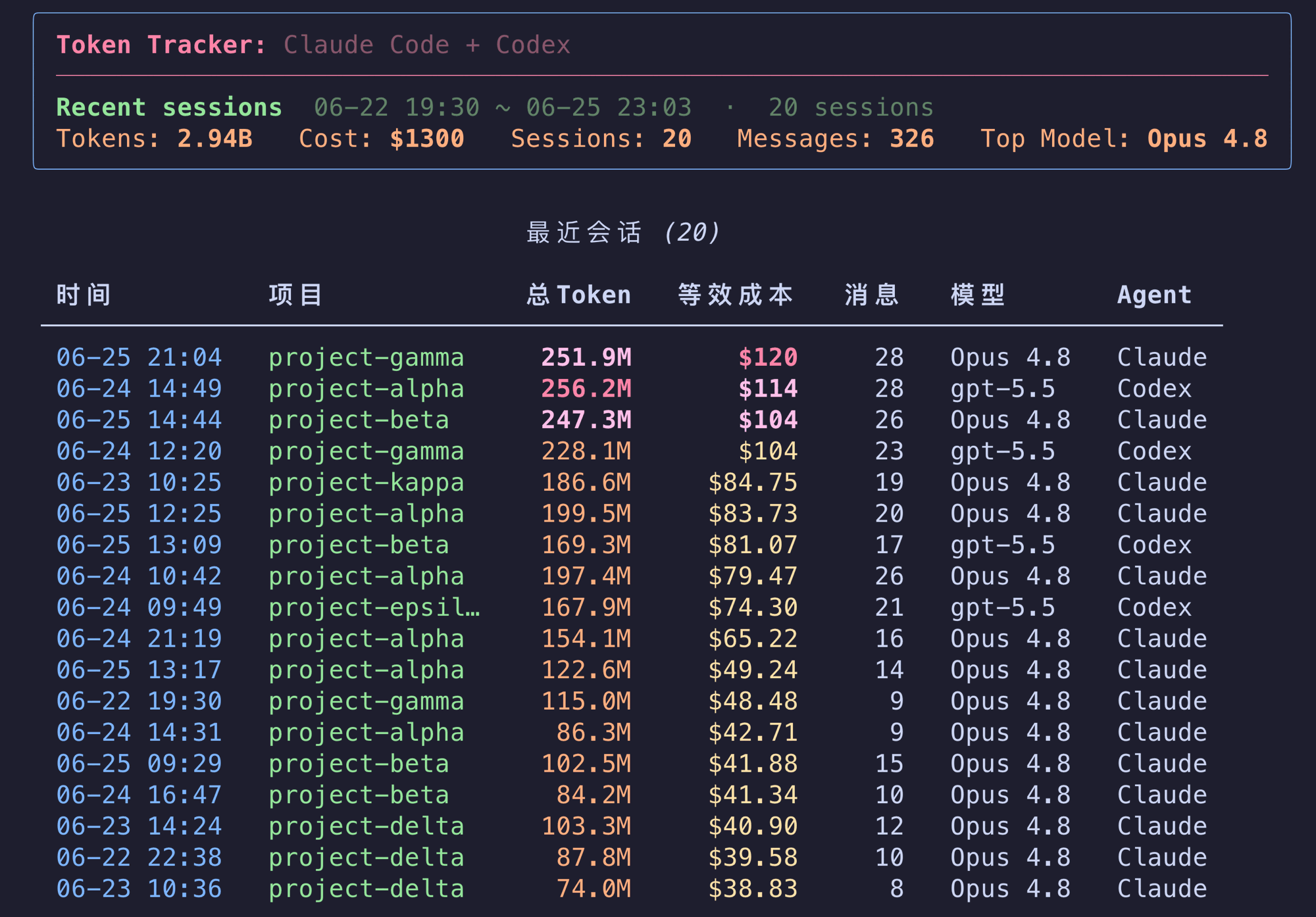Select timestamp "06-25 13:09"

point(139,545)
